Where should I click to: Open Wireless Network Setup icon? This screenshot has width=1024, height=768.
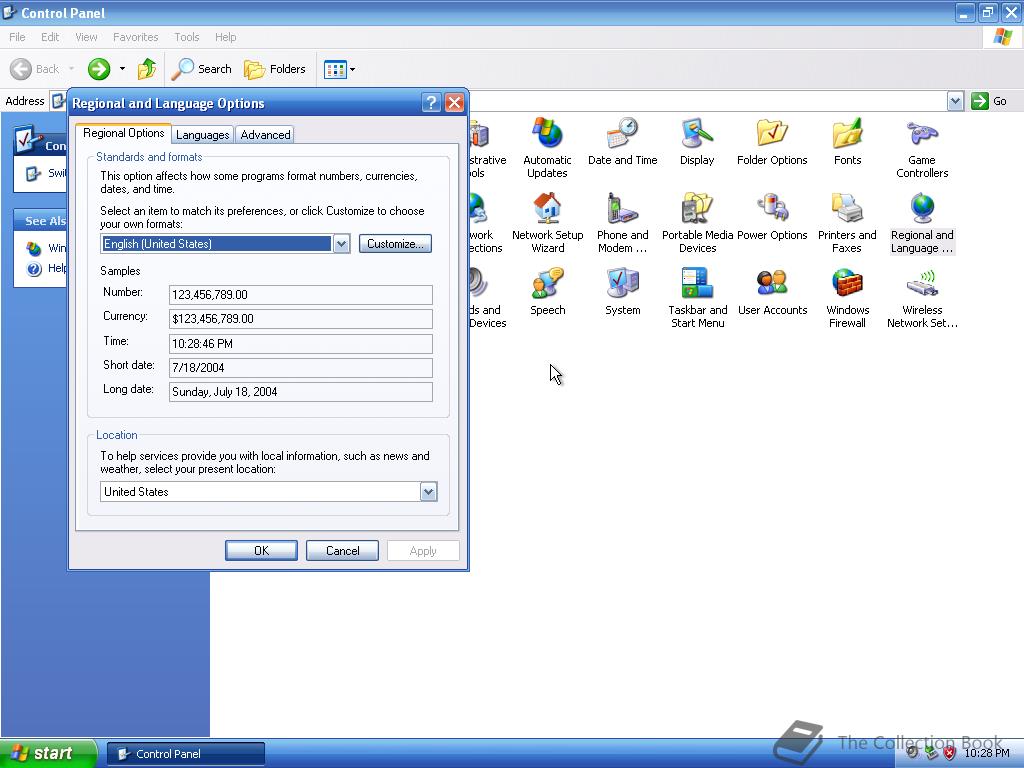click(x=922, y=298)
